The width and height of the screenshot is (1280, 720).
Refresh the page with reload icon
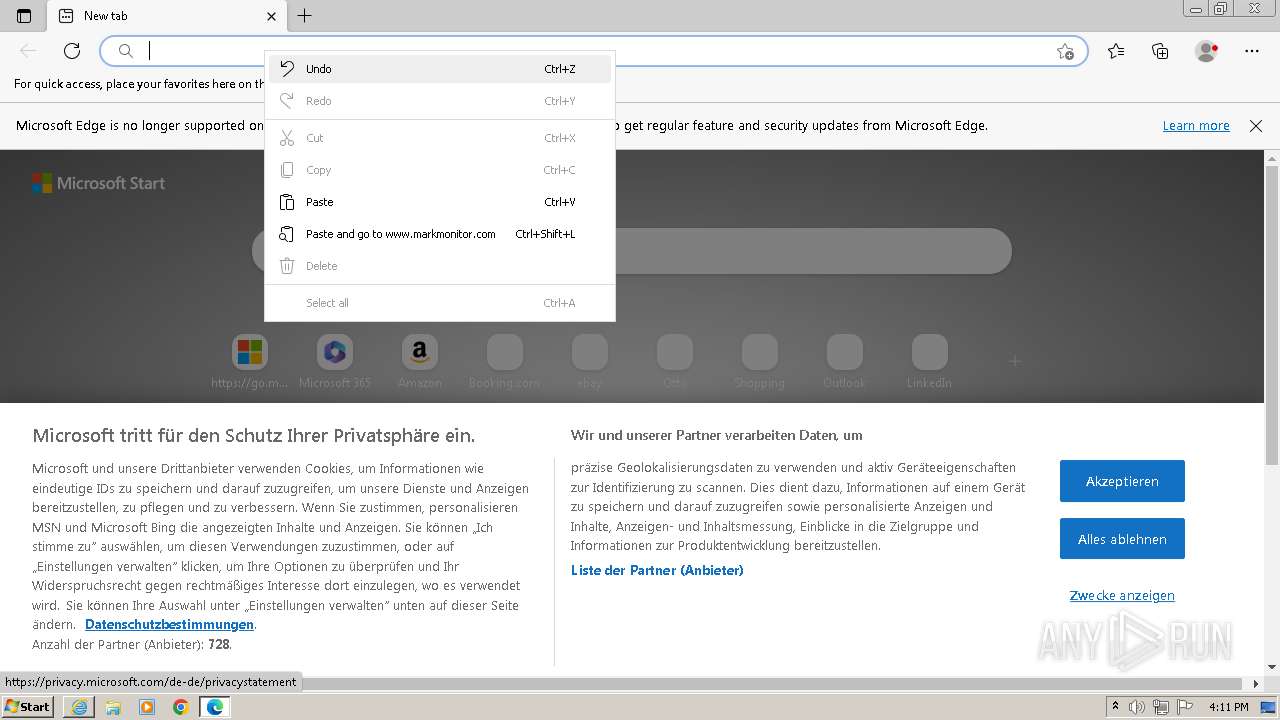pos(72,51)
